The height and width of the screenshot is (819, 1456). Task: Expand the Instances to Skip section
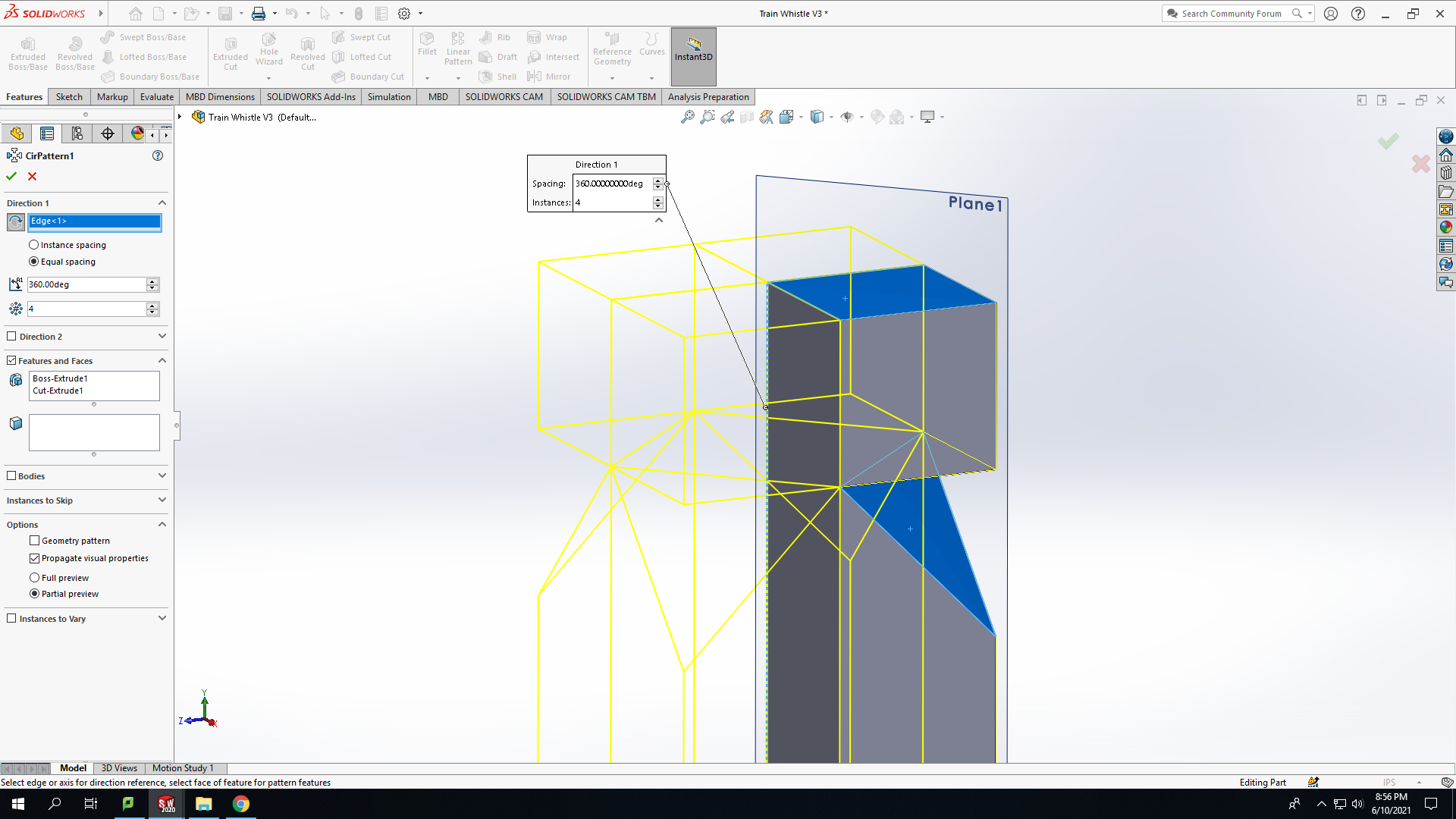[x=162, y=500]
